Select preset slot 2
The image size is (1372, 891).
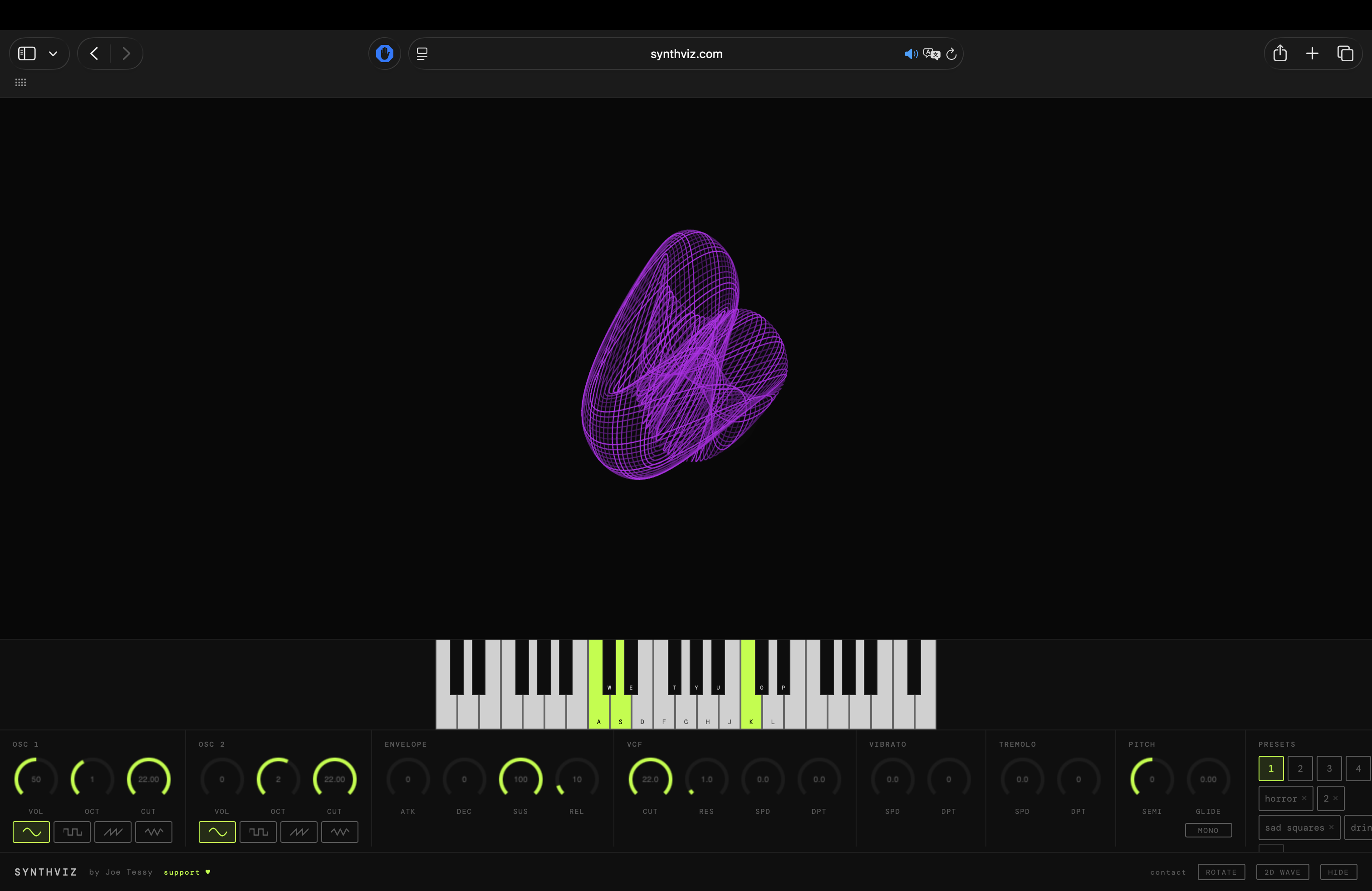[x=1300, y=768]
